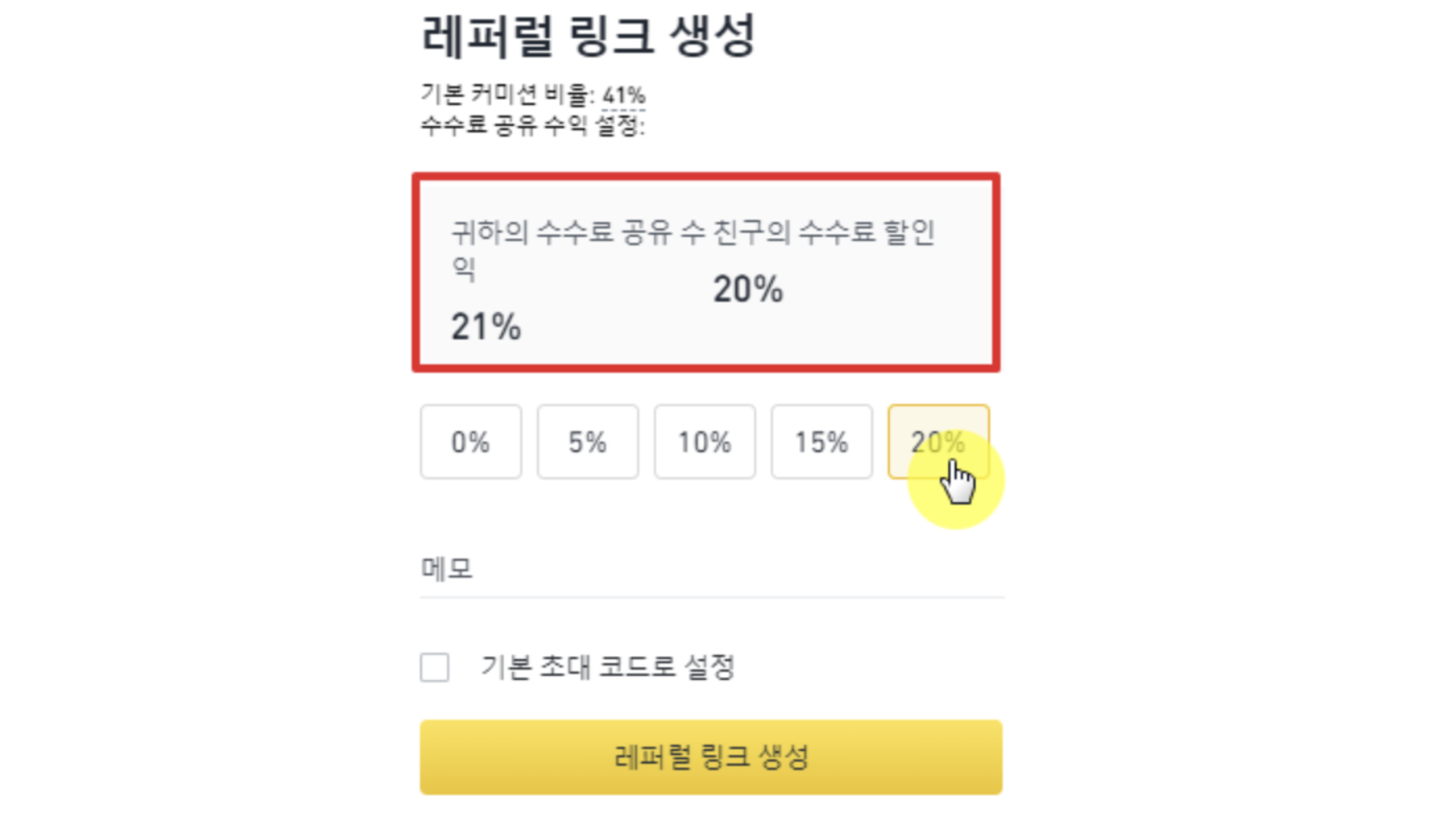The height and width of the screenshot is (816, 1456).
Task: Enable the 기본 초대 코드로 설정 checkbox
Action: [434, 667]
